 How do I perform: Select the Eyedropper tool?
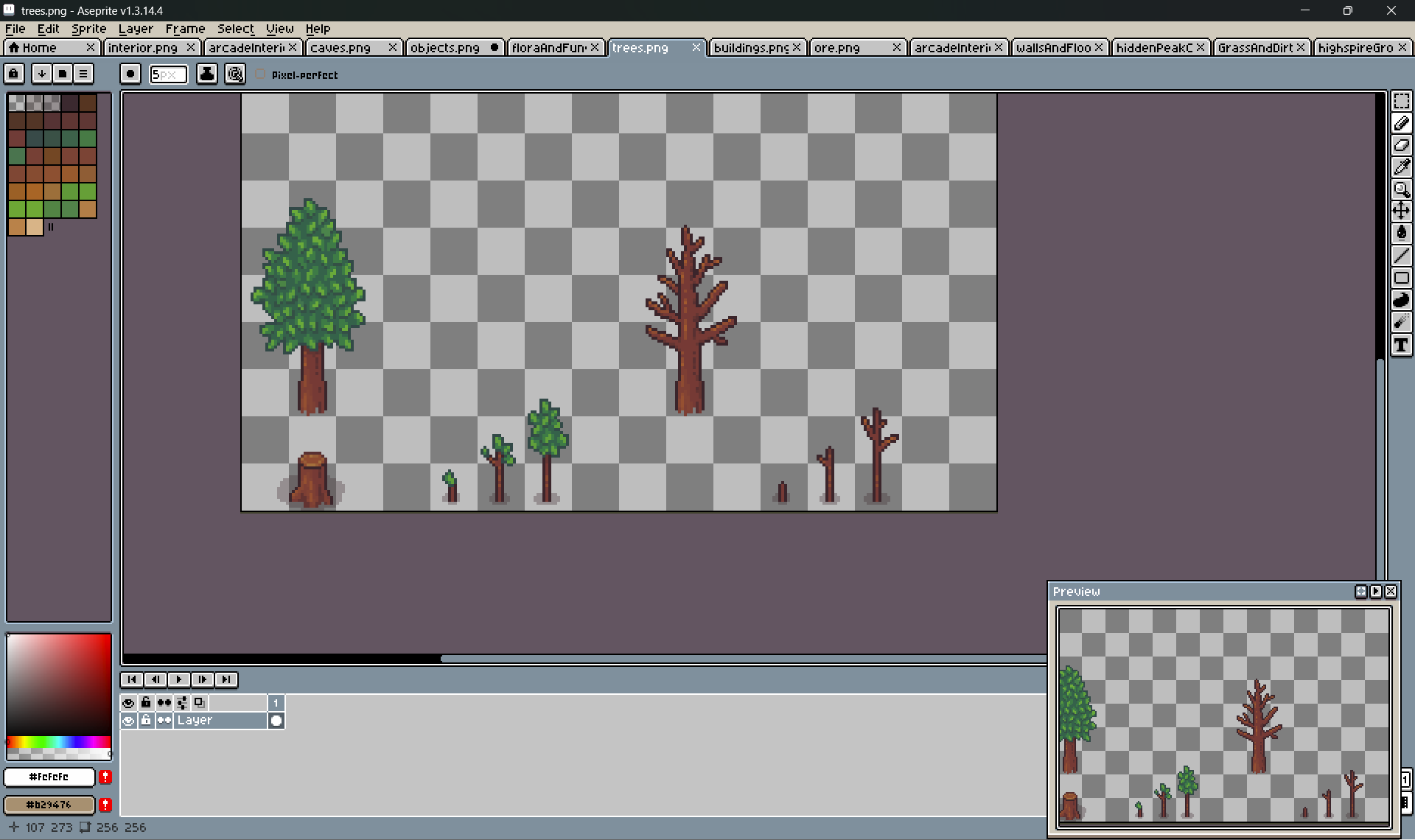coord(1401,168)
